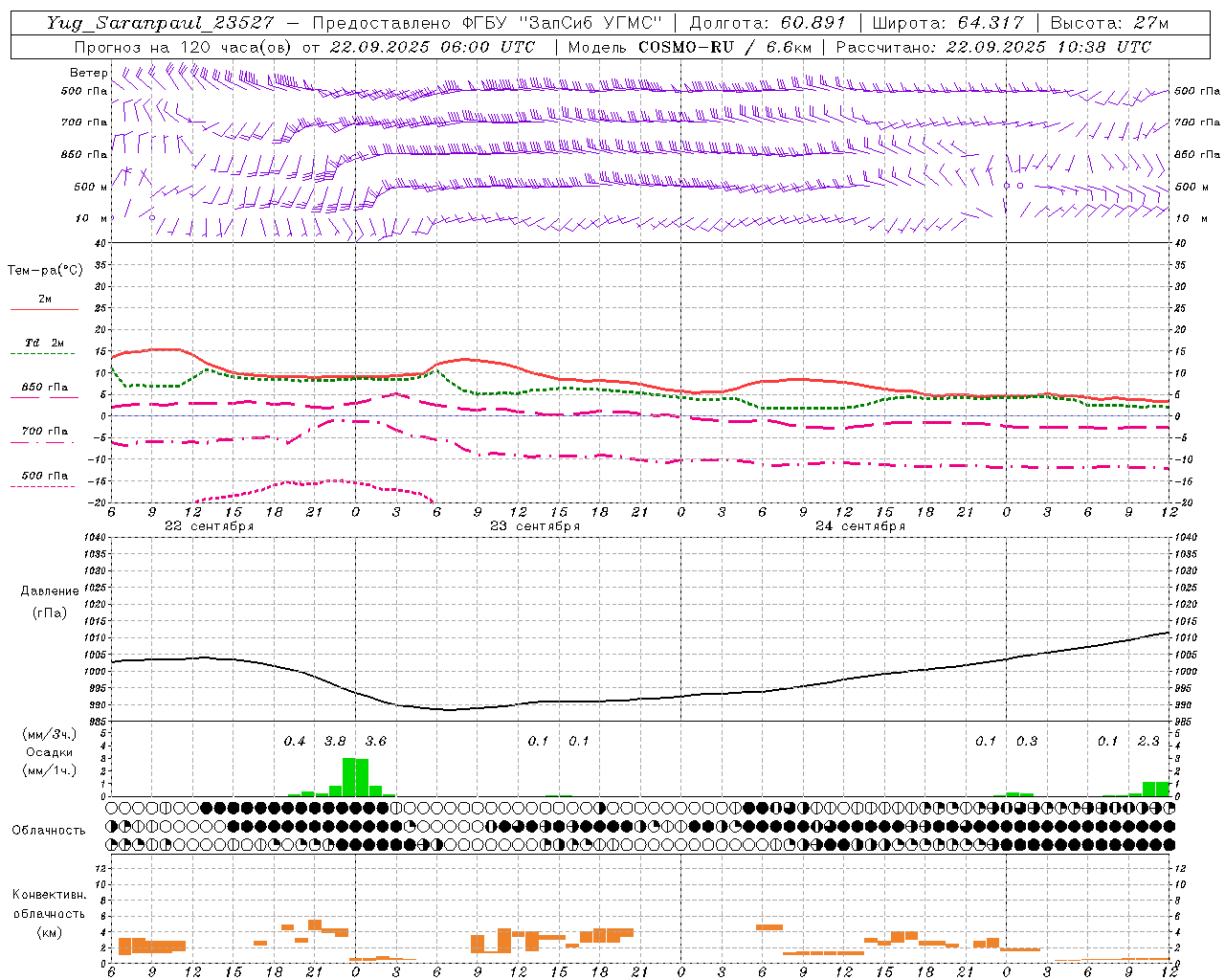This screenshot has width=1225, height=980.
Task: Click the 22 сентября date label
Action: pyautogui.click(x=209, y=526)
